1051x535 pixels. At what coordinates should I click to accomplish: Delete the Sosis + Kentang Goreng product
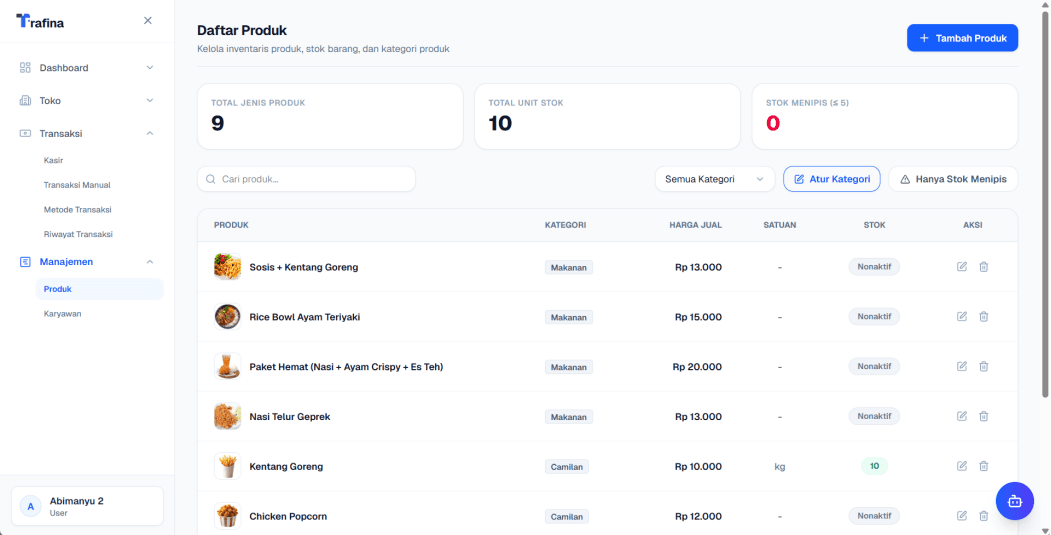983,267
